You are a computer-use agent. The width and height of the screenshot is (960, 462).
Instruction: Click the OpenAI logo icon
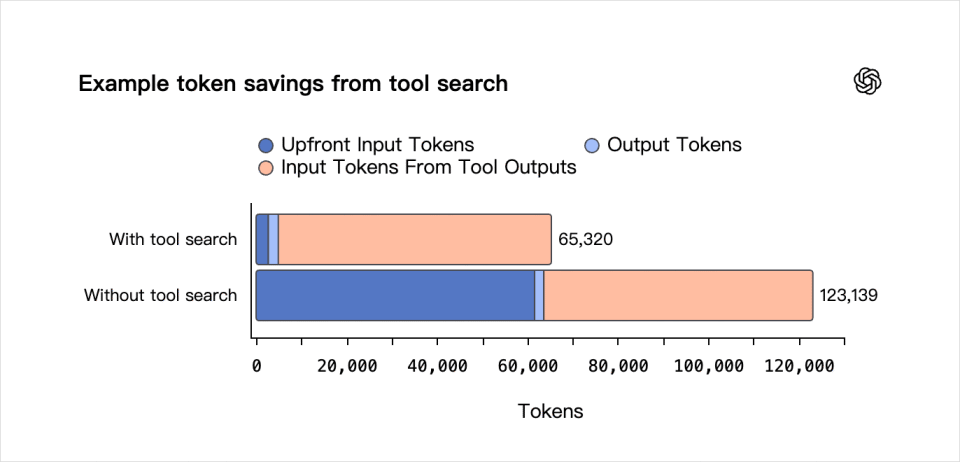[867, 82]
